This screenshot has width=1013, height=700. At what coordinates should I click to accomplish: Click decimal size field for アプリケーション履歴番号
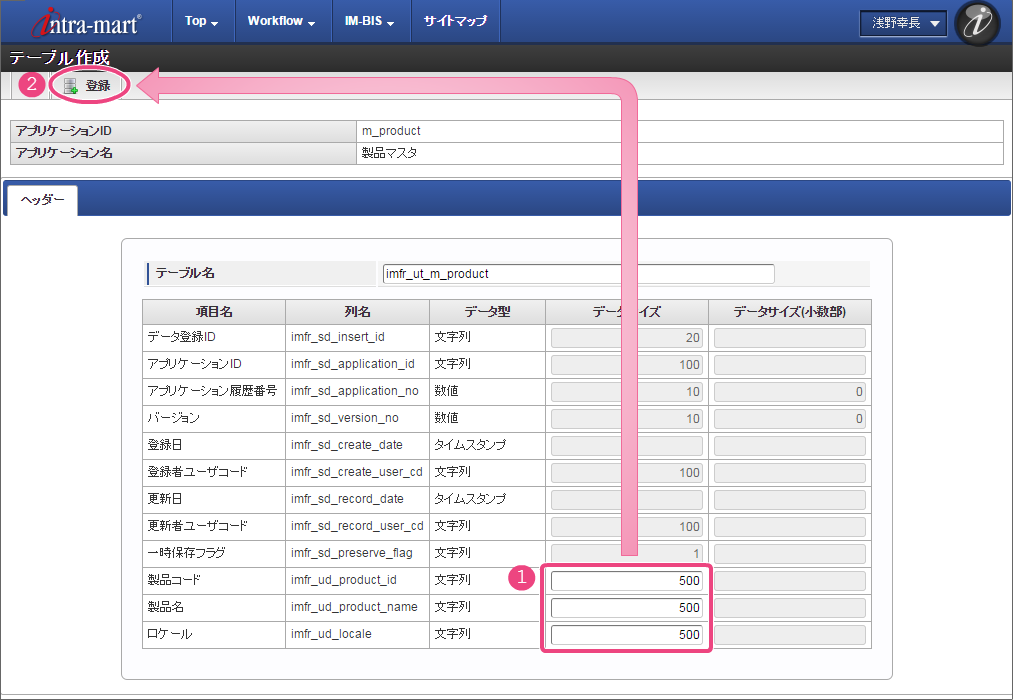789,392
